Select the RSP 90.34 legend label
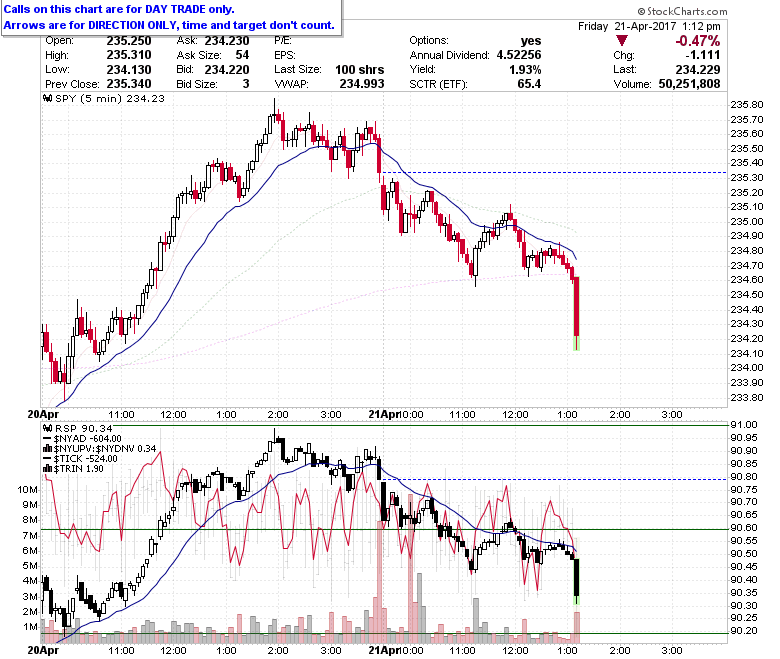Screen dimensions: 780x659 (83, 428)
